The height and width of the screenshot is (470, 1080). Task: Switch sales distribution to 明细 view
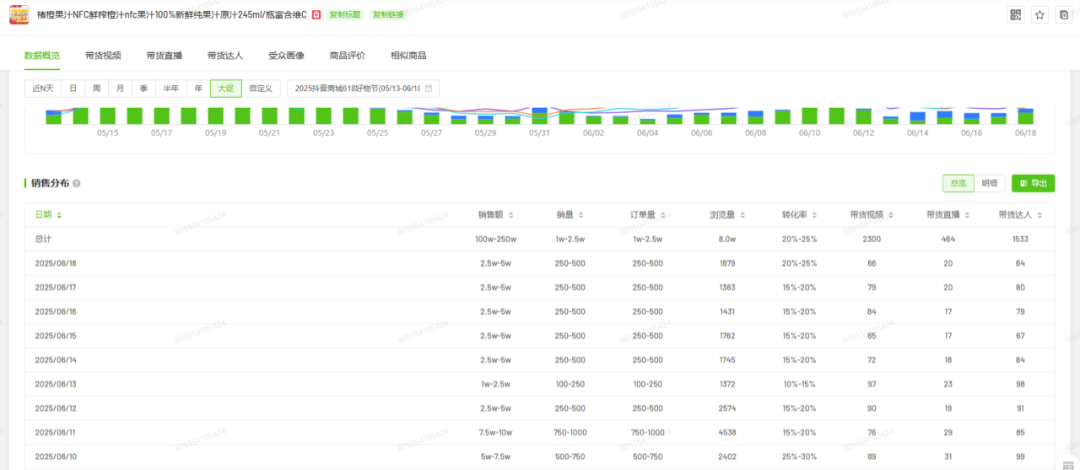(989, 183)
